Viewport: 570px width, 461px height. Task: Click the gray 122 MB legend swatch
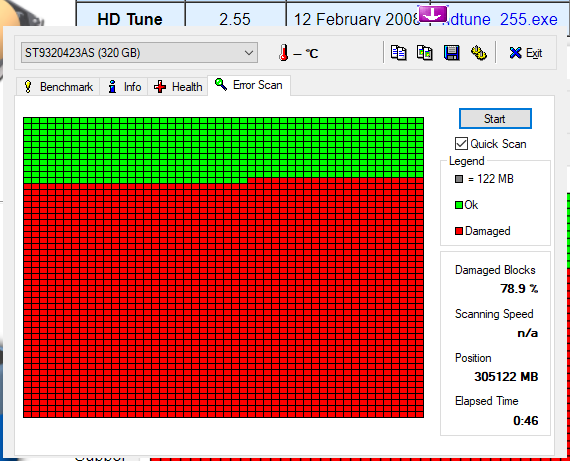coord(459,179)
